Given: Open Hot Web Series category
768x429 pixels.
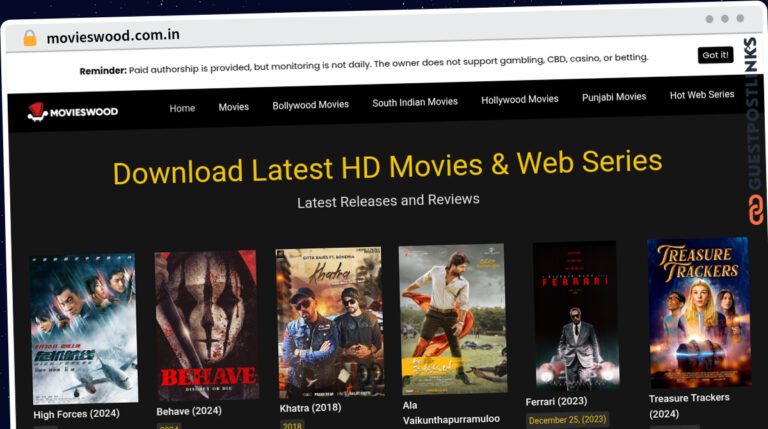Looking at the screenshot, I should (x=702, y=95).
